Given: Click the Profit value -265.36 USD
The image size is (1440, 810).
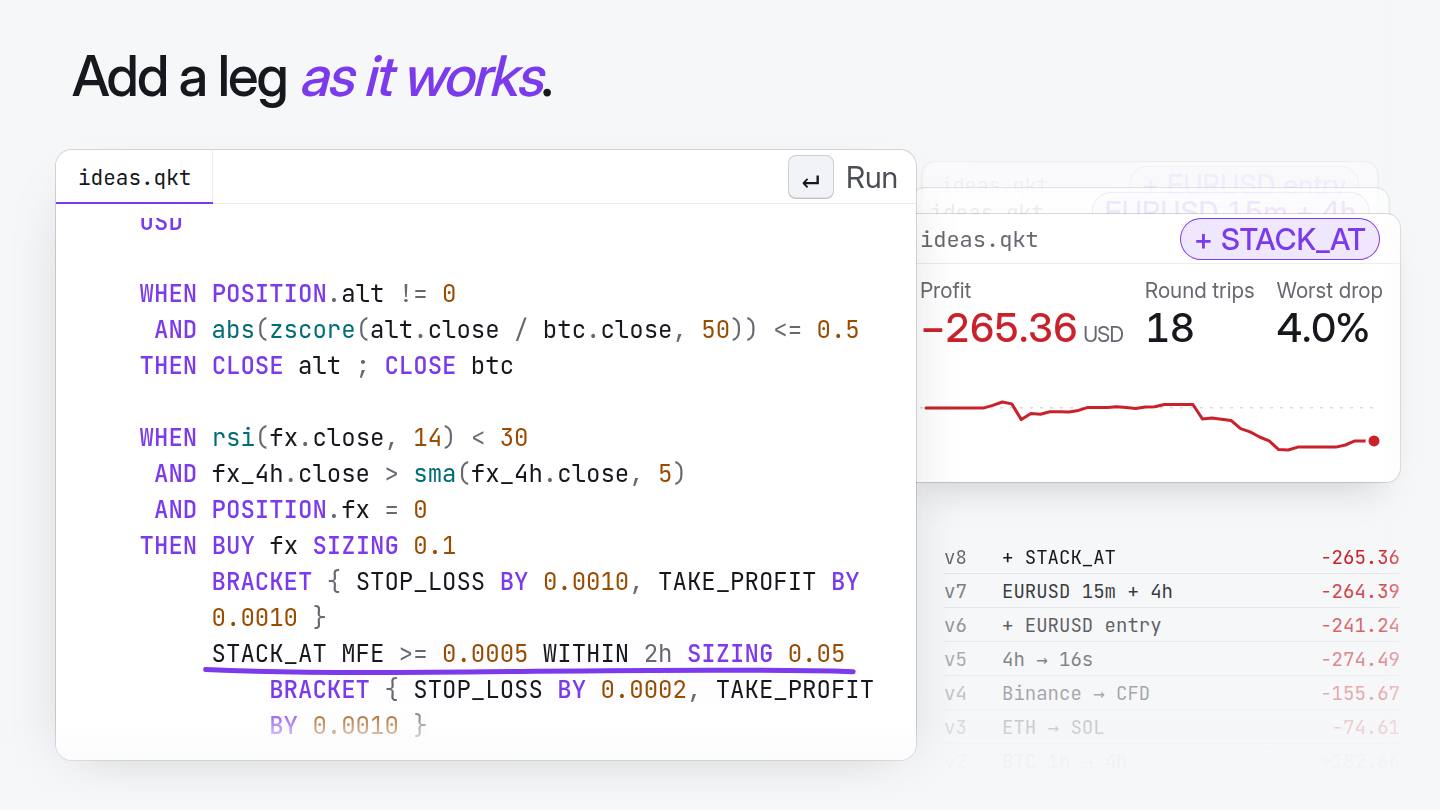Looking at the screenshot, I should click(1021, 328).
